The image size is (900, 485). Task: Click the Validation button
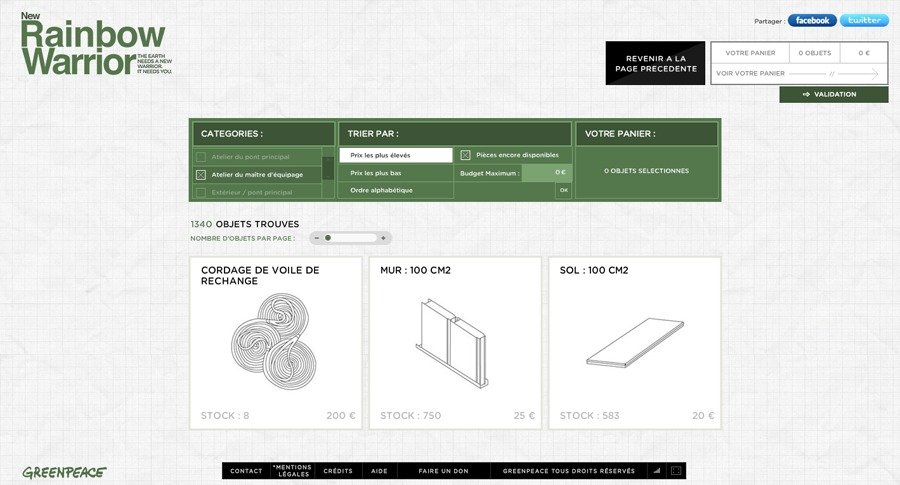click(x=834, y=94)
